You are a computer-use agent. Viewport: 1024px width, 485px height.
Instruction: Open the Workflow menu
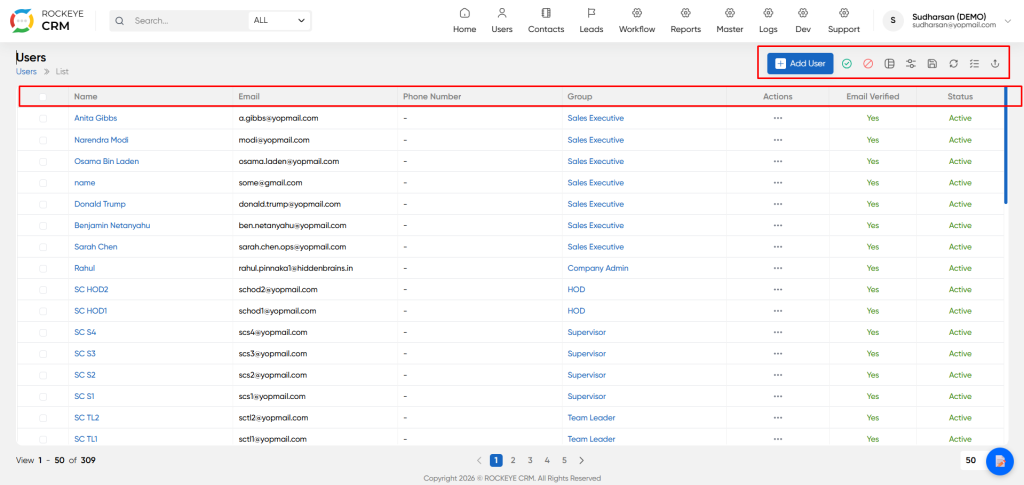coord(637,21)
